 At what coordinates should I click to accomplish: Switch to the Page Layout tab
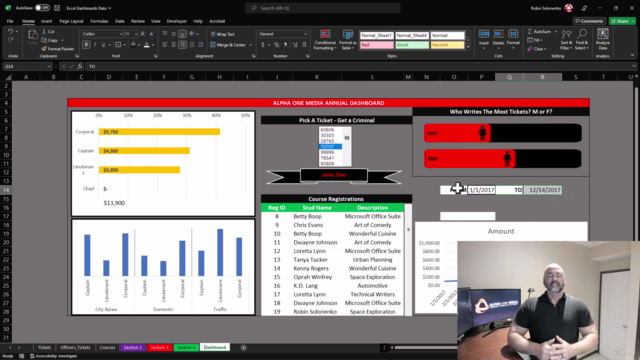[71, 21]
